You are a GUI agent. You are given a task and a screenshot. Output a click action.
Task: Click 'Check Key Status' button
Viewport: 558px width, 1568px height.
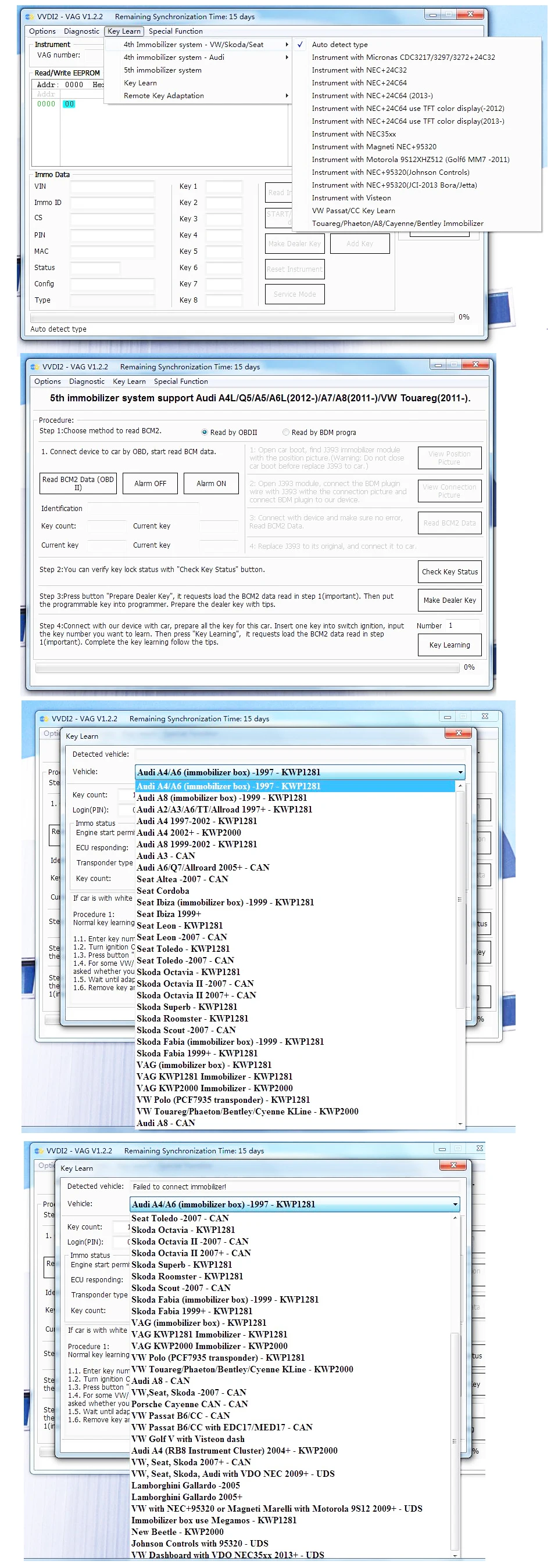click(449, 572)
